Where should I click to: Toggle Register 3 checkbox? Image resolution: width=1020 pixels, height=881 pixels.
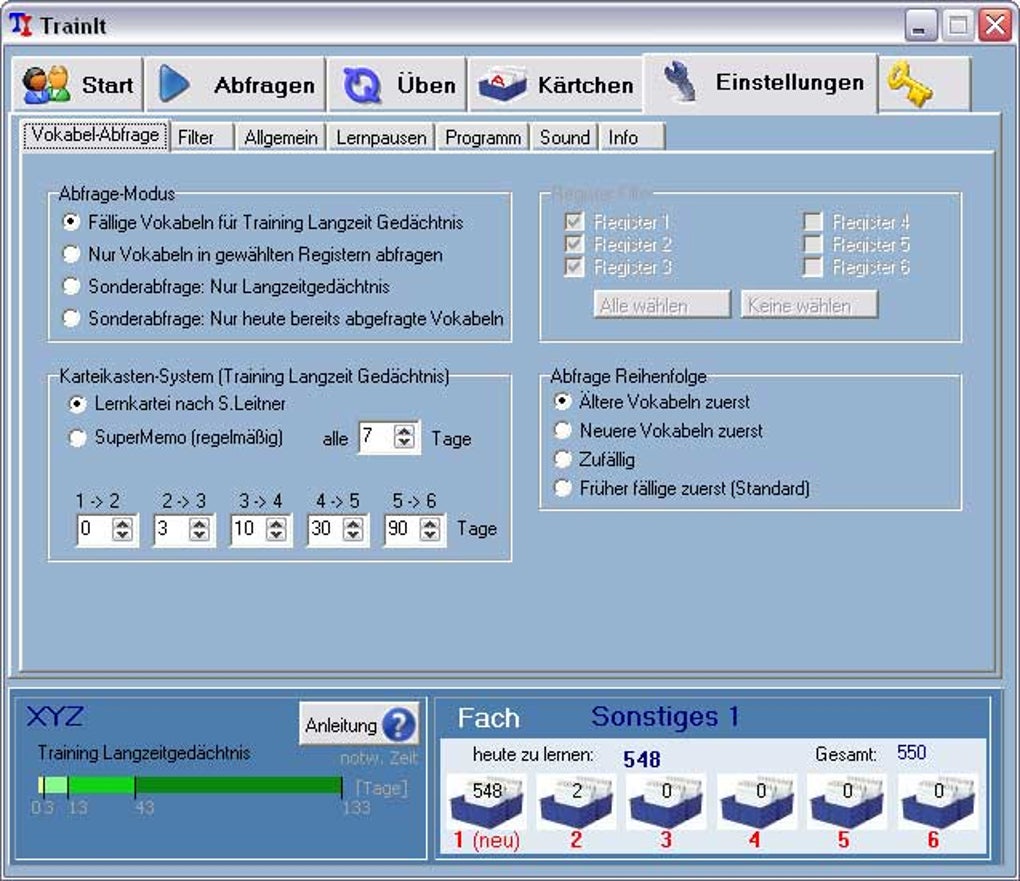[574, 267]
